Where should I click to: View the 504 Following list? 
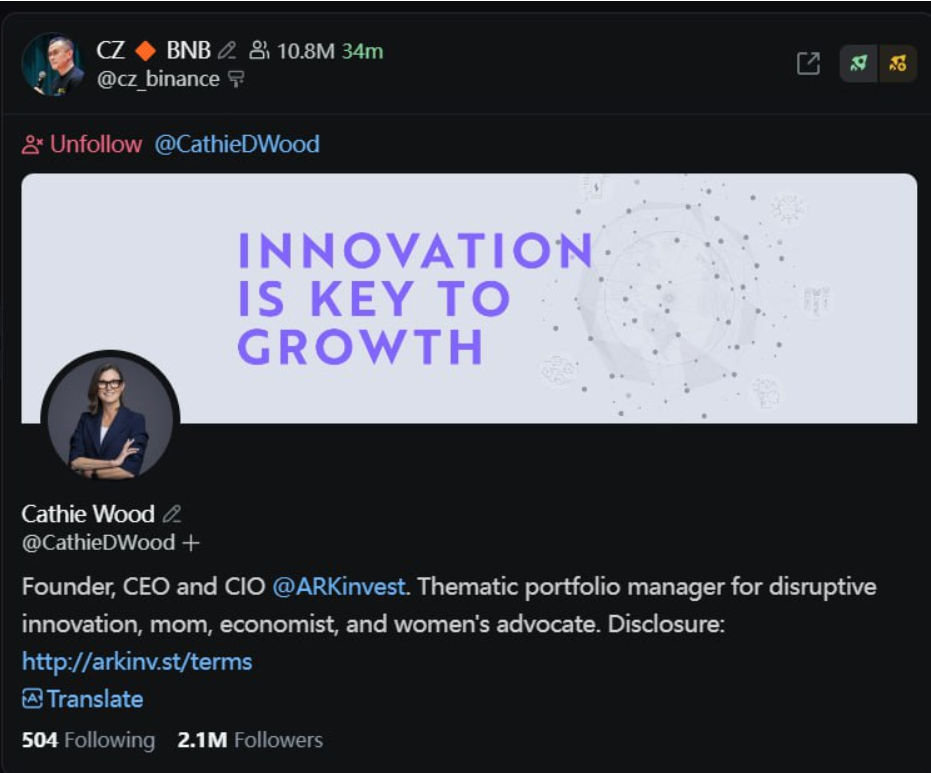[88, 740]
